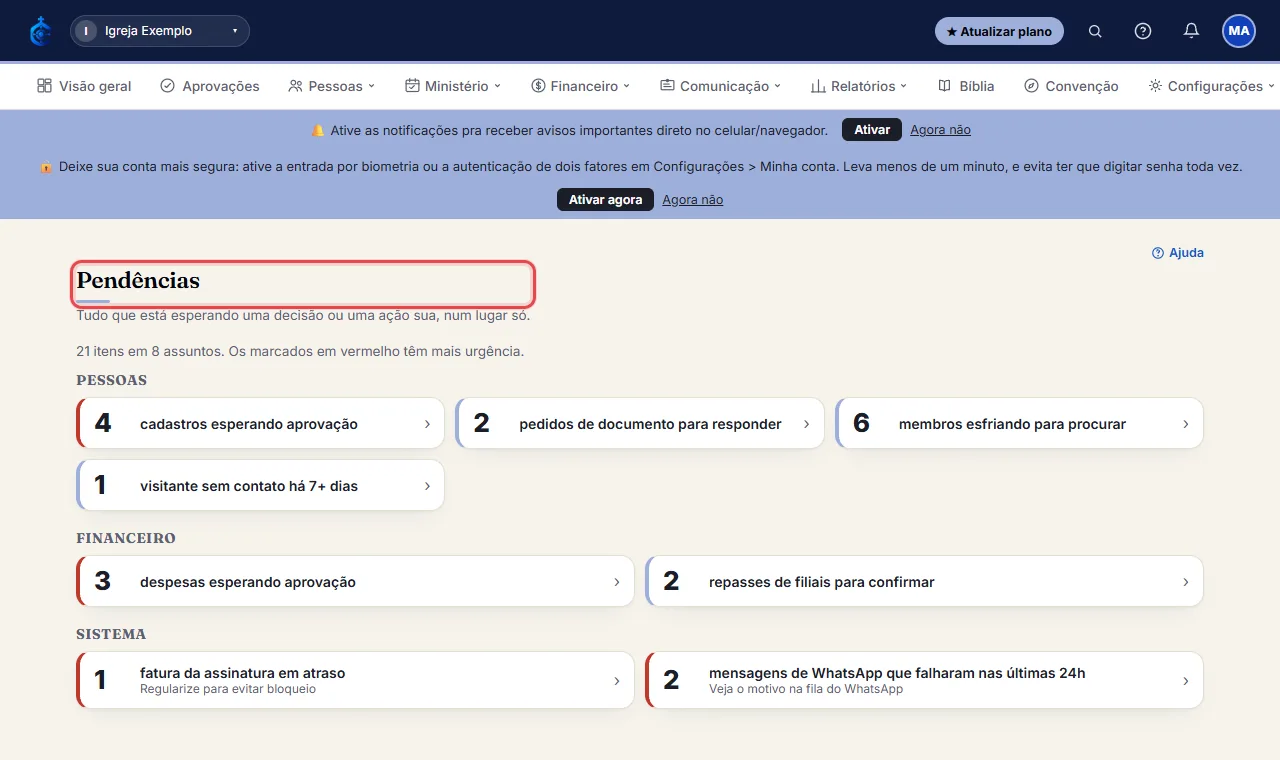Open the Igreja Exemplo church selector
This screenshot has height=760, width=1280.
(x=160, y=31)
